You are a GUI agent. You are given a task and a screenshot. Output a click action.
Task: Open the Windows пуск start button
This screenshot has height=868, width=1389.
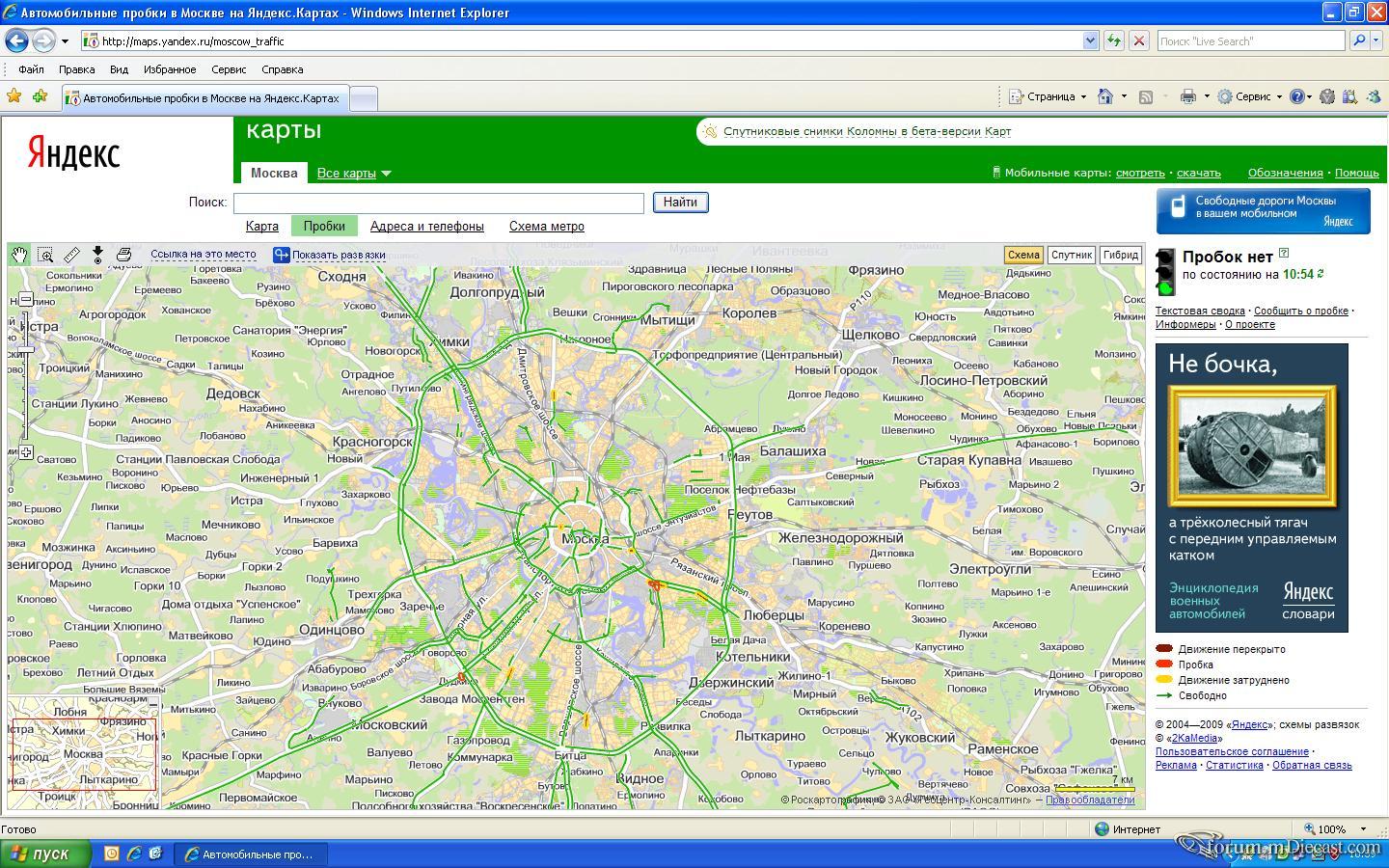44,854
